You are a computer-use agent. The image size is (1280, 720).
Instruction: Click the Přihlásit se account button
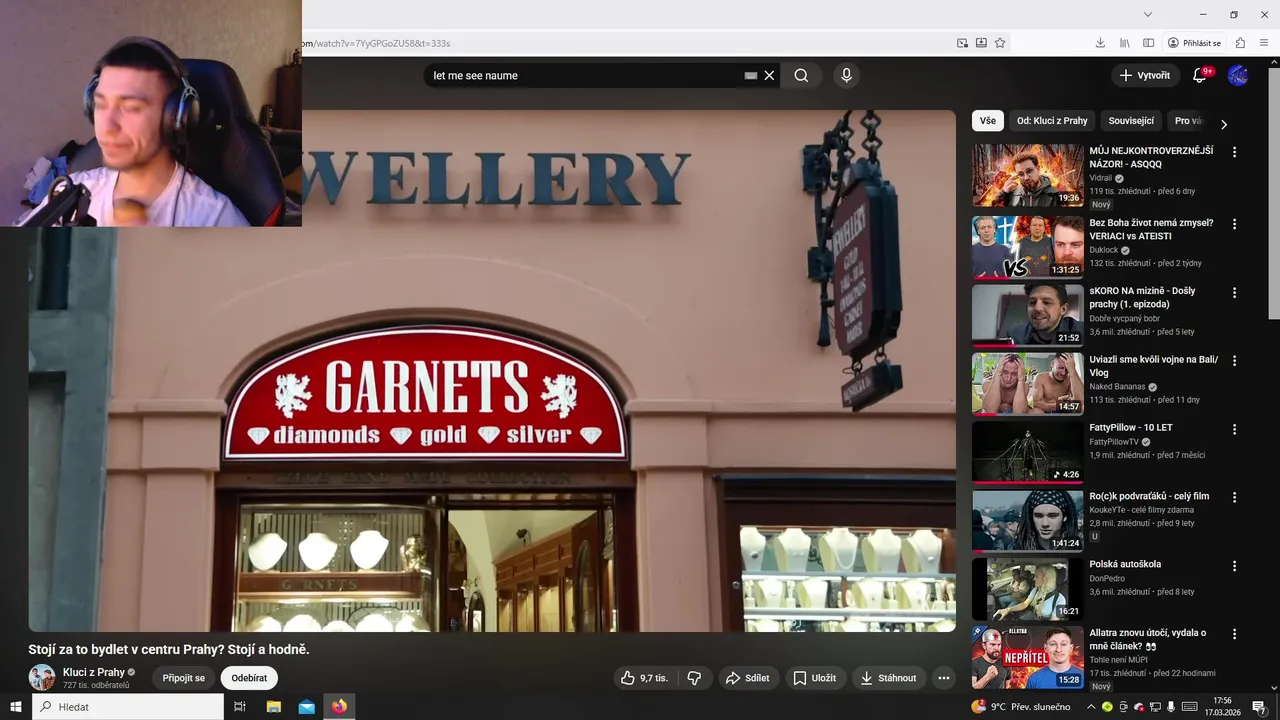[1194, 43]
